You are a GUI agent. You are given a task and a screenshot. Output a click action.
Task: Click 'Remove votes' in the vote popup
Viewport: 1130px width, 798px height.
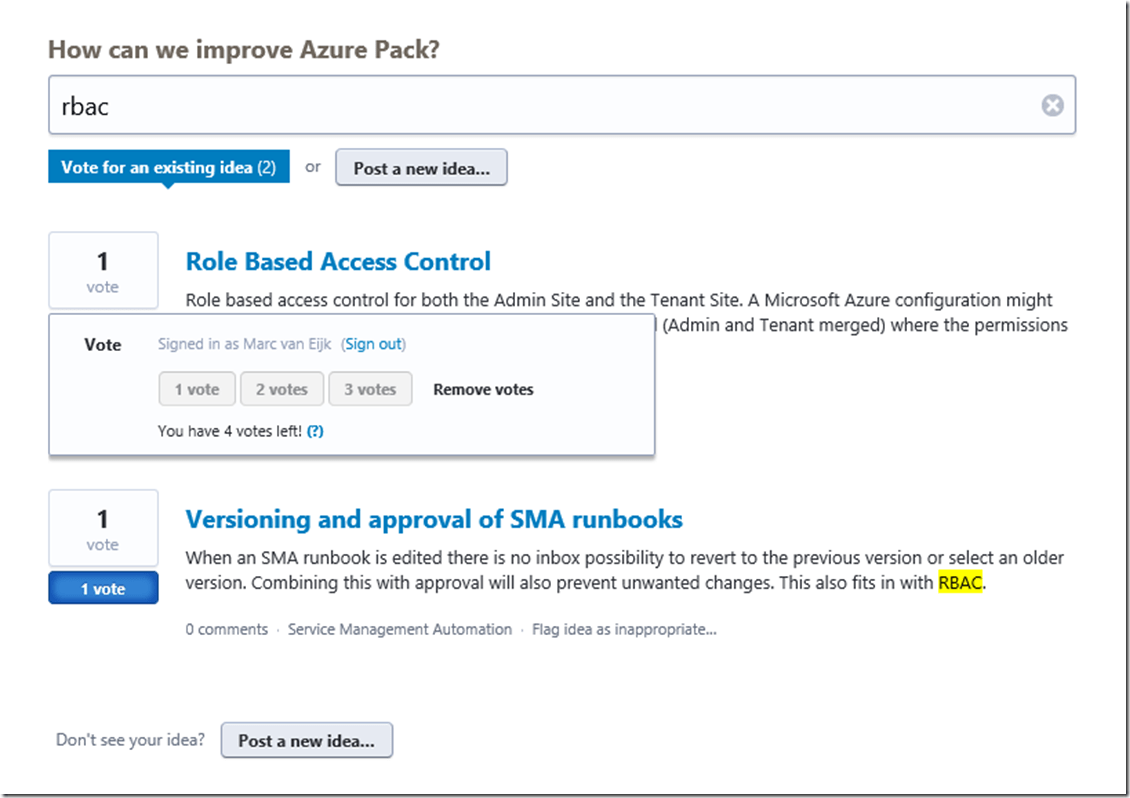[483, 390]
